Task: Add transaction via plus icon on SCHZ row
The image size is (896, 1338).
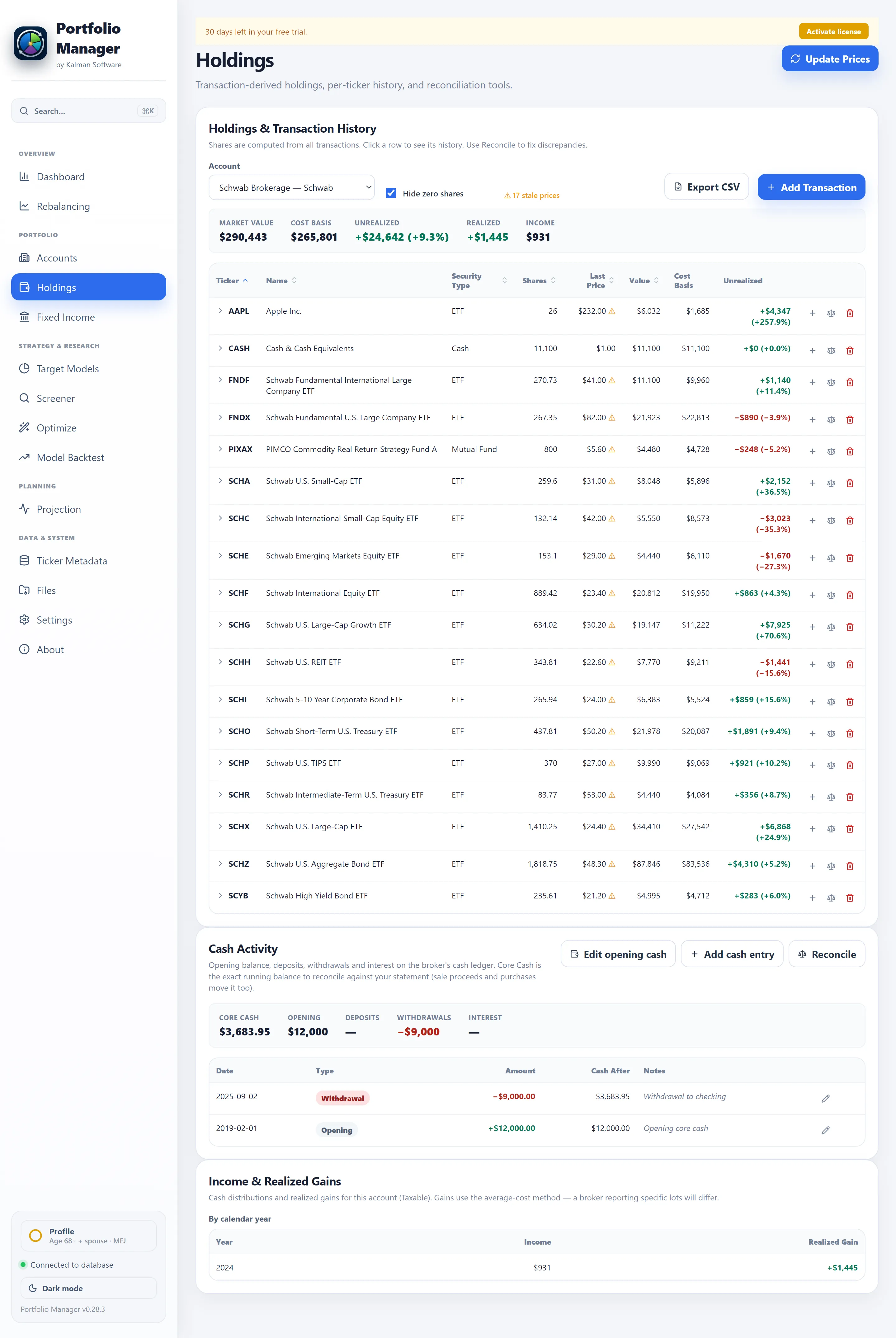Action: (812, 866)
